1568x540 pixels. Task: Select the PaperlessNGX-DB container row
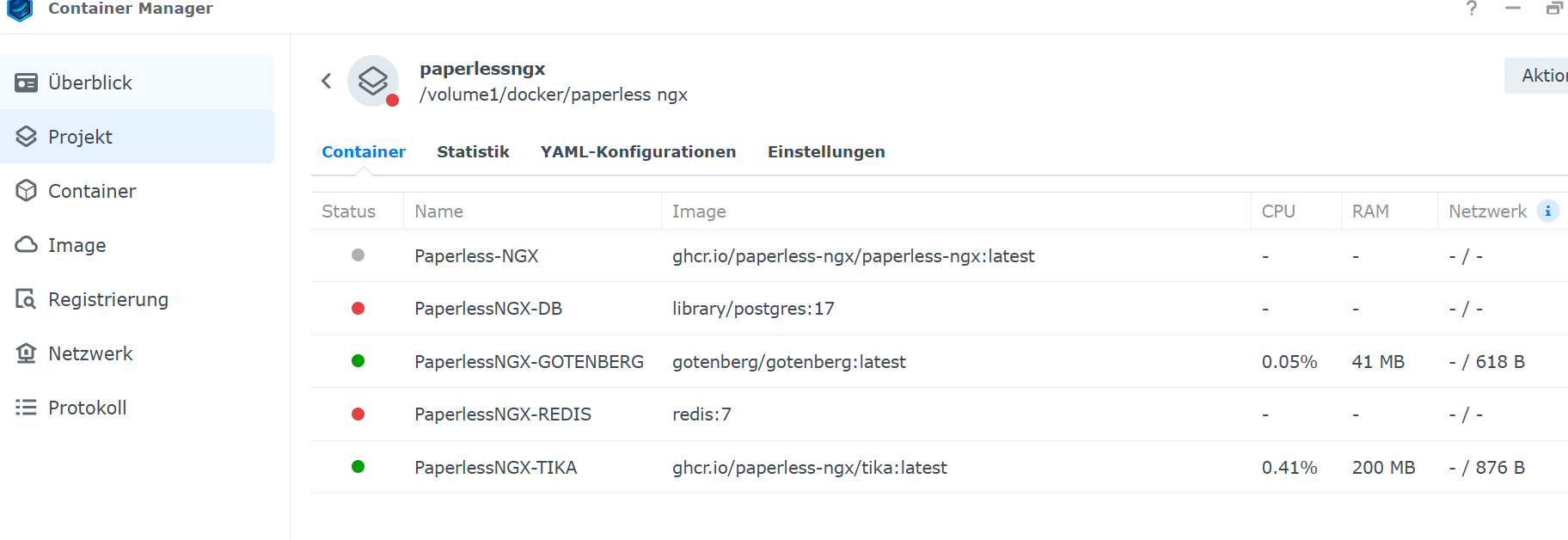940,309
